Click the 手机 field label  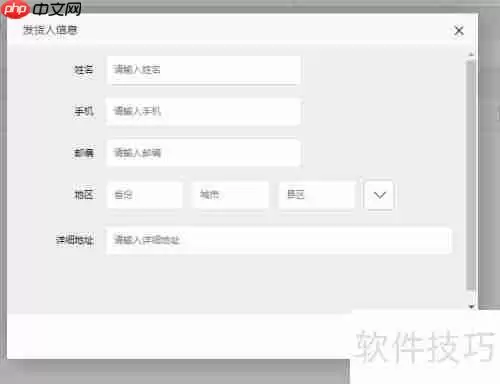[83, 111]
